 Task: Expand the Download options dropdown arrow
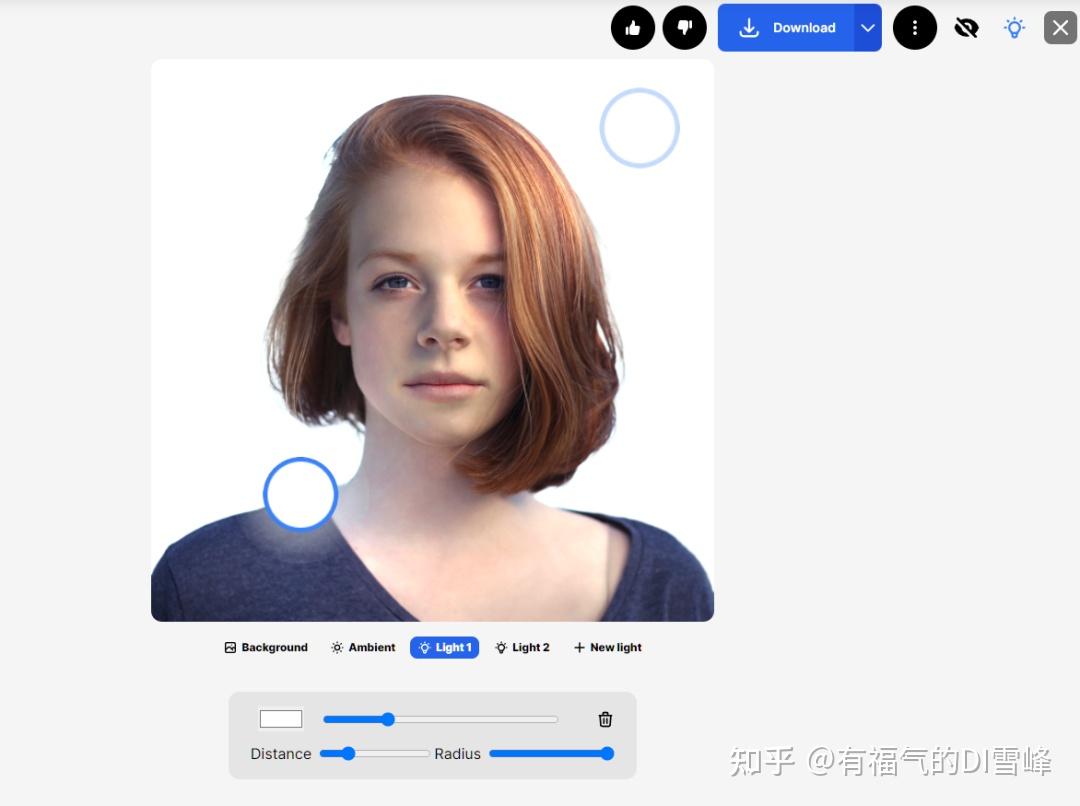tap(868, 28)
